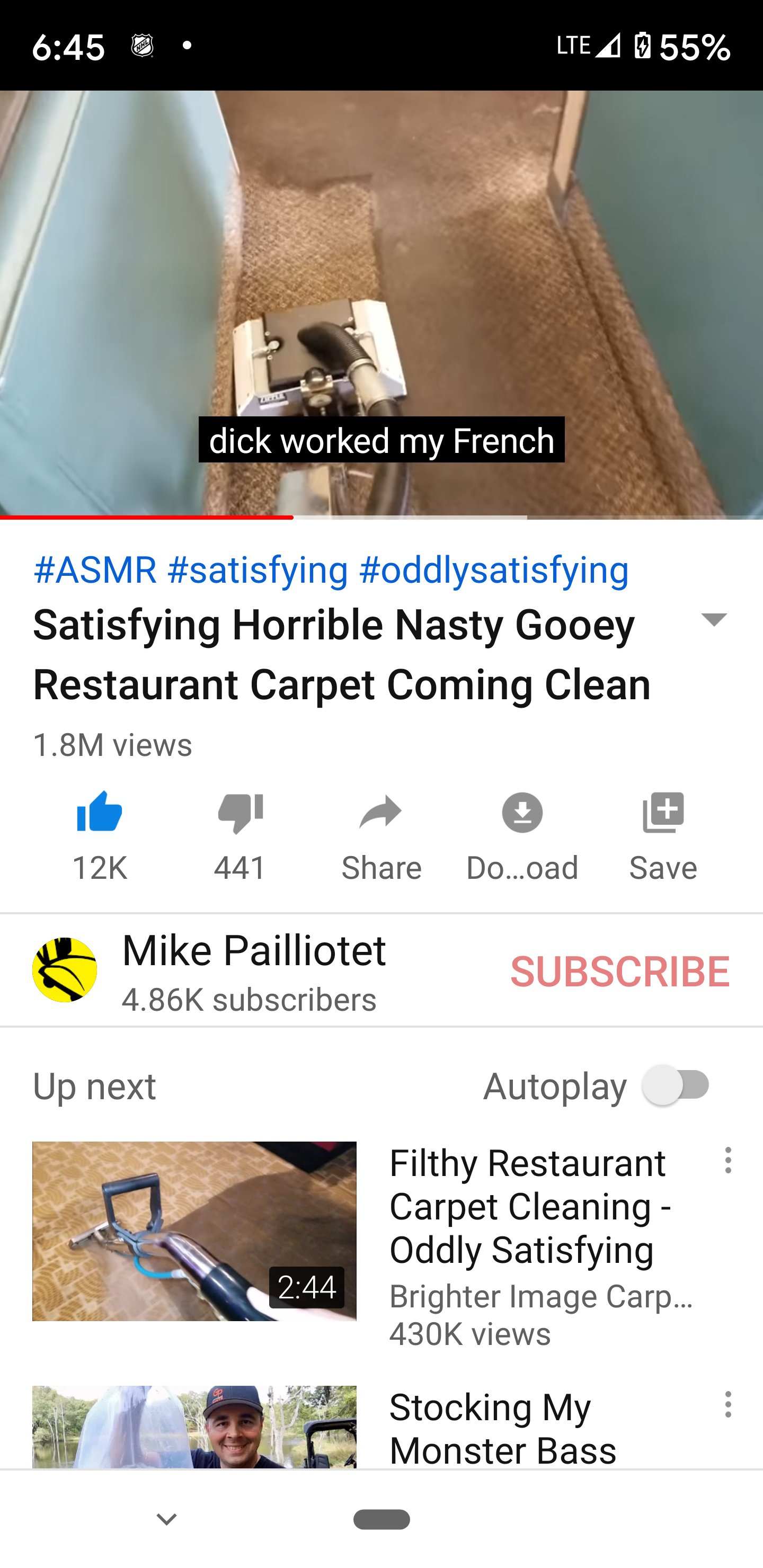The height and width of the screenshot is (1568, 763).
Task: Tap the home pill in navigation bar
Action: tap(382, 1519)
